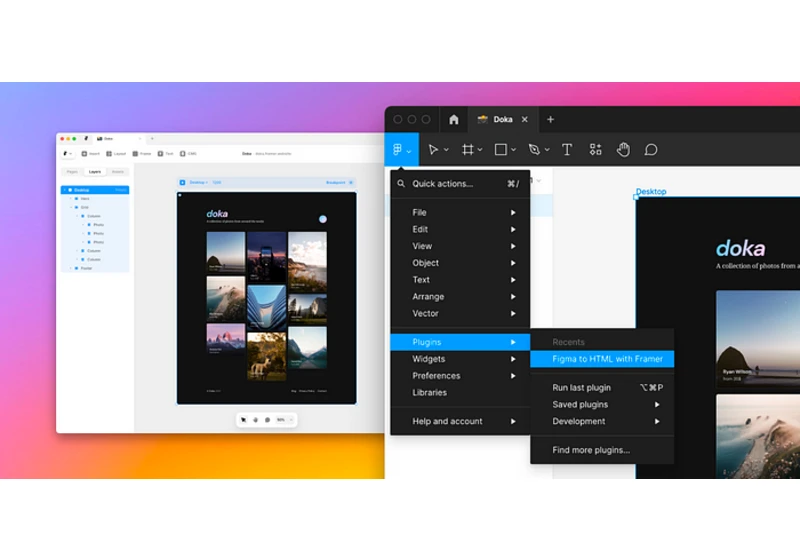Switch to the Pages tab in Framer
Viewport: 800px width, 560px height.
72,171
